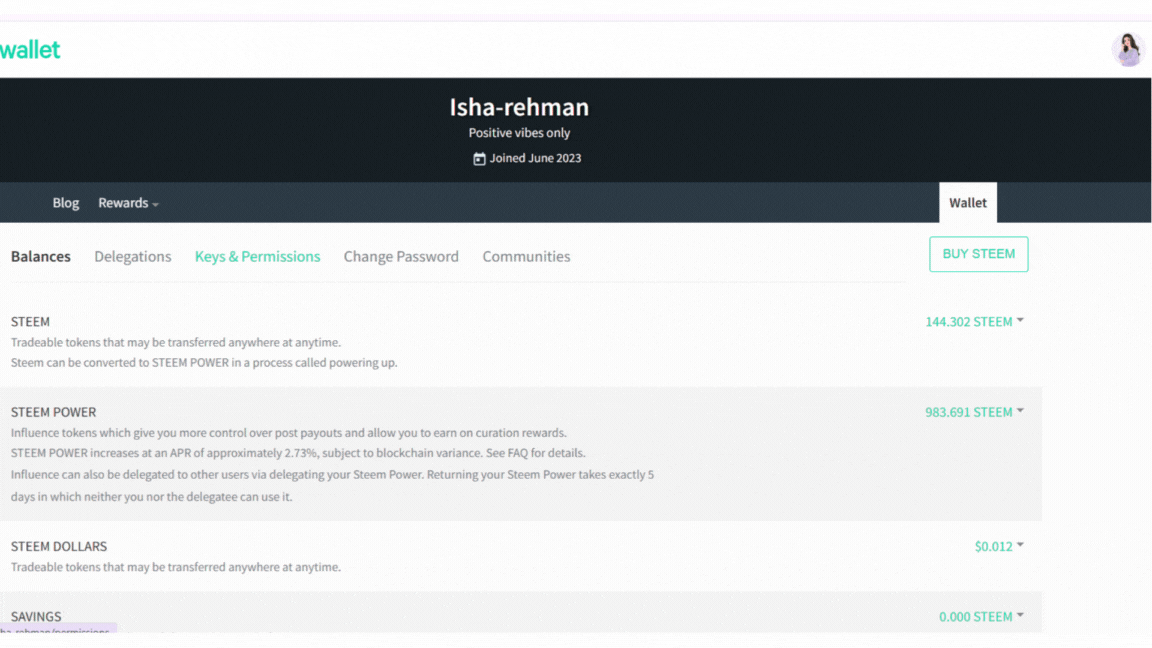Click the STEEM POWER heading
This screenshot has width=1152, height=648.
point(53,412)
